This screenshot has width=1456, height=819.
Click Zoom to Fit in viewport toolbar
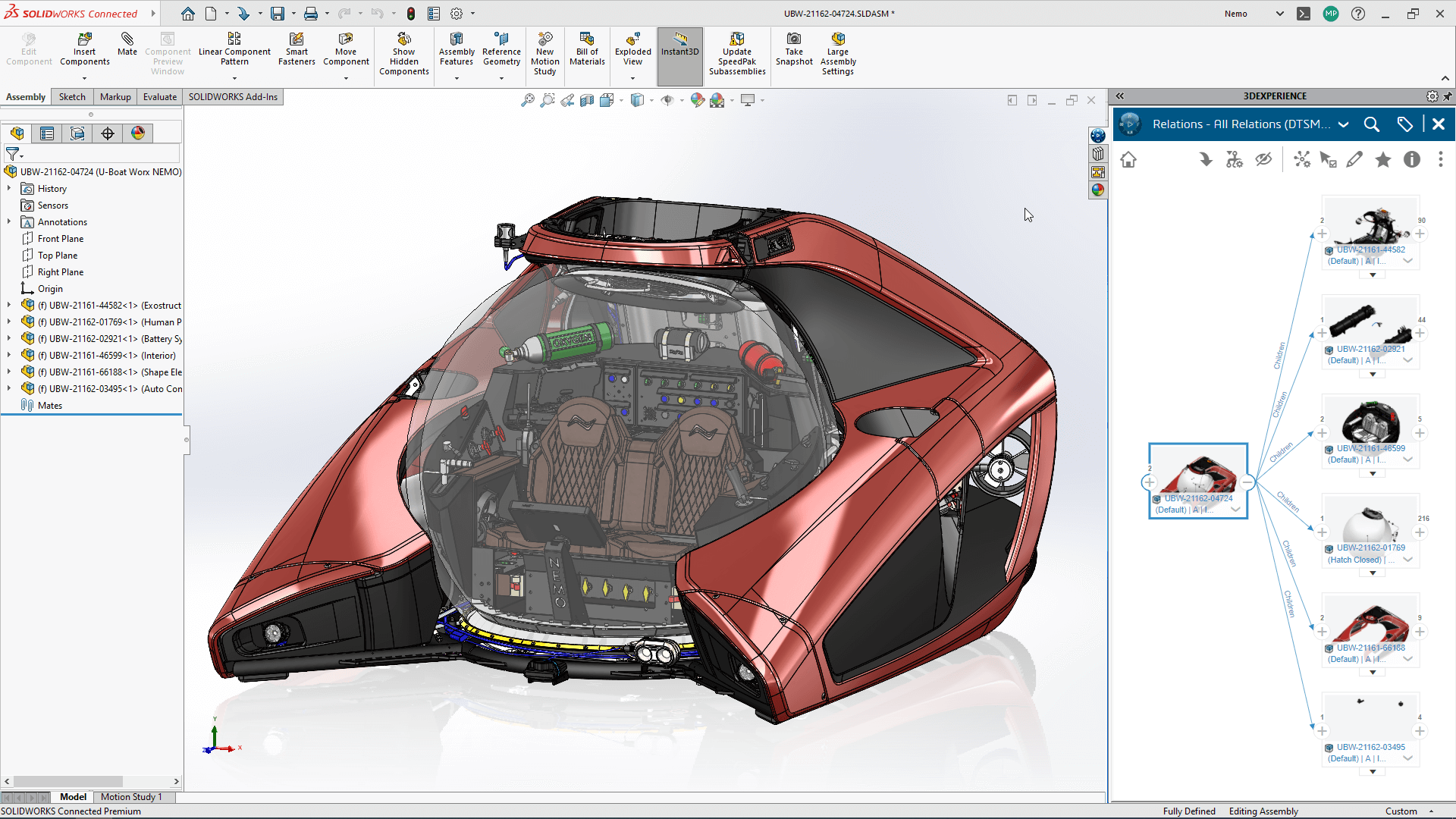[x=528, y=100]
